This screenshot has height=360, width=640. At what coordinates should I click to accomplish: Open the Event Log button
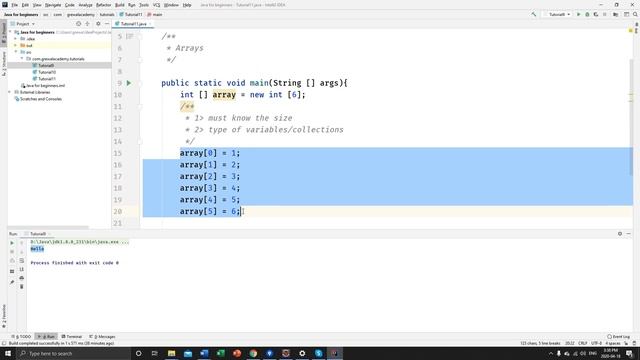tap(619, 337)
